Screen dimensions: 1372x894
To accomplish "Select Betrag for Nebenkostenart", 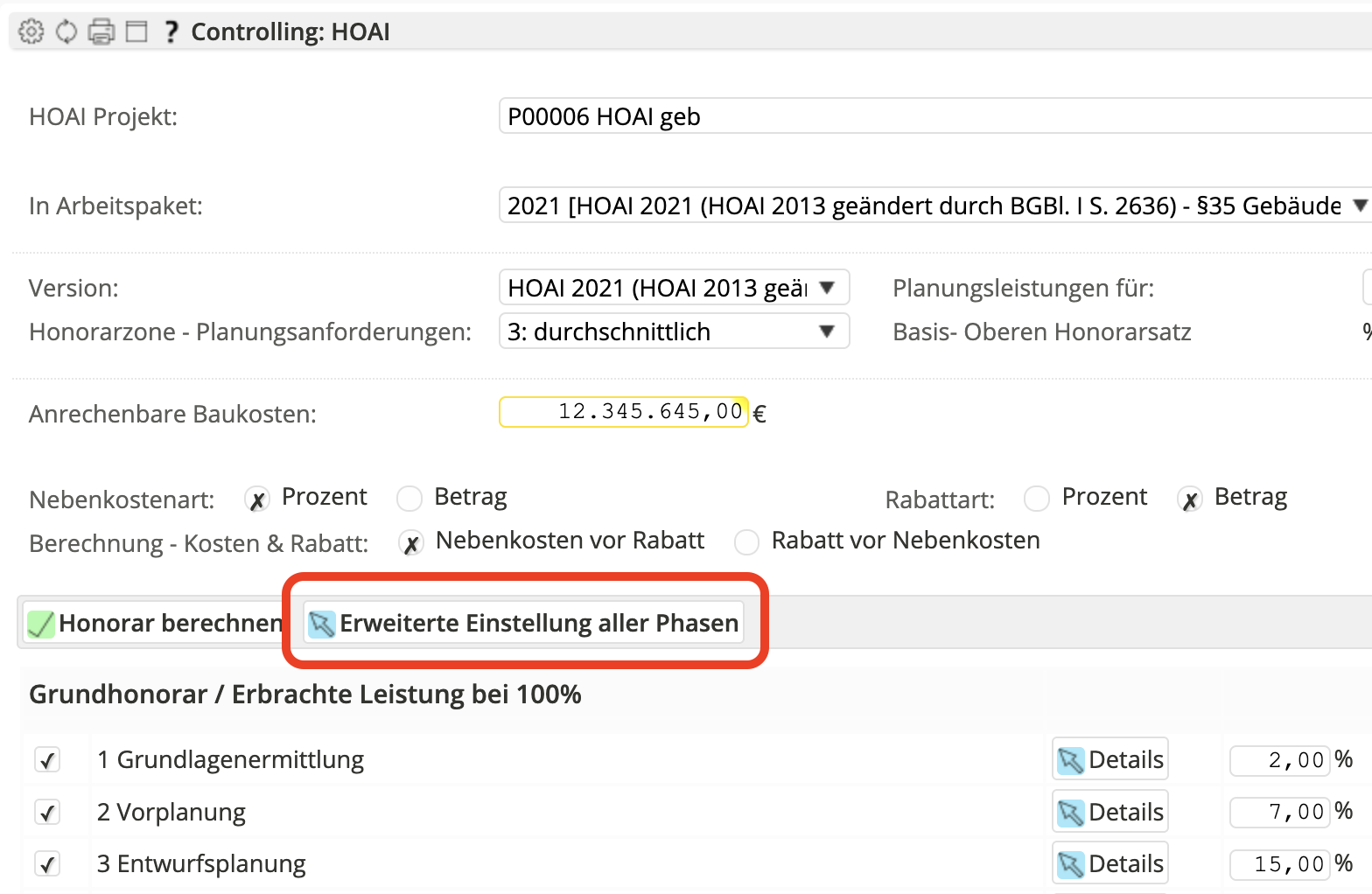I will (x=409, y=499).
